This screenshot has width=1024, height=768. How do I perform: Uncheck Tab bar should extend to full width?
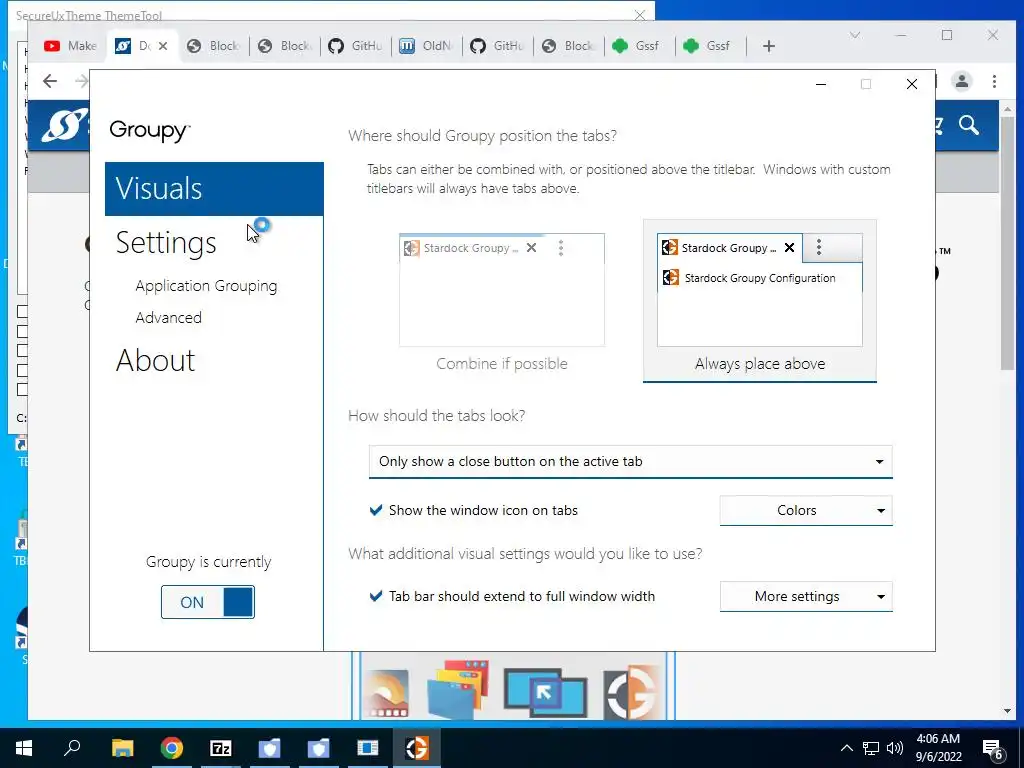[x=376, y=596]
